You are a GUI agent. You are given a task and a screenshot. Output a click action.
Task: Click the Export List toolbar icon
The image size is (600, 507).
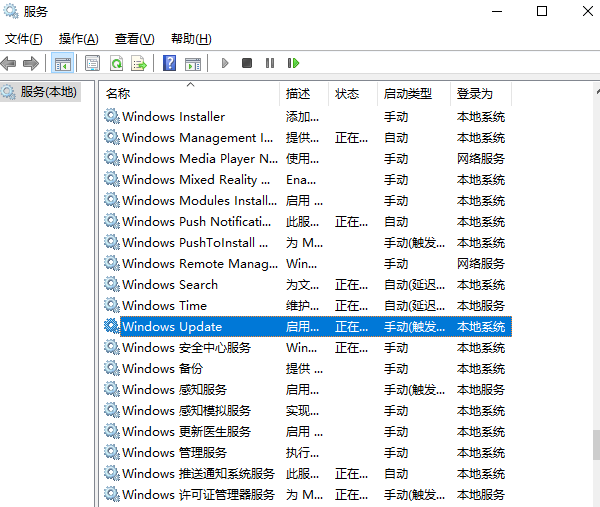pyautogui.click(x=139, y=63)
